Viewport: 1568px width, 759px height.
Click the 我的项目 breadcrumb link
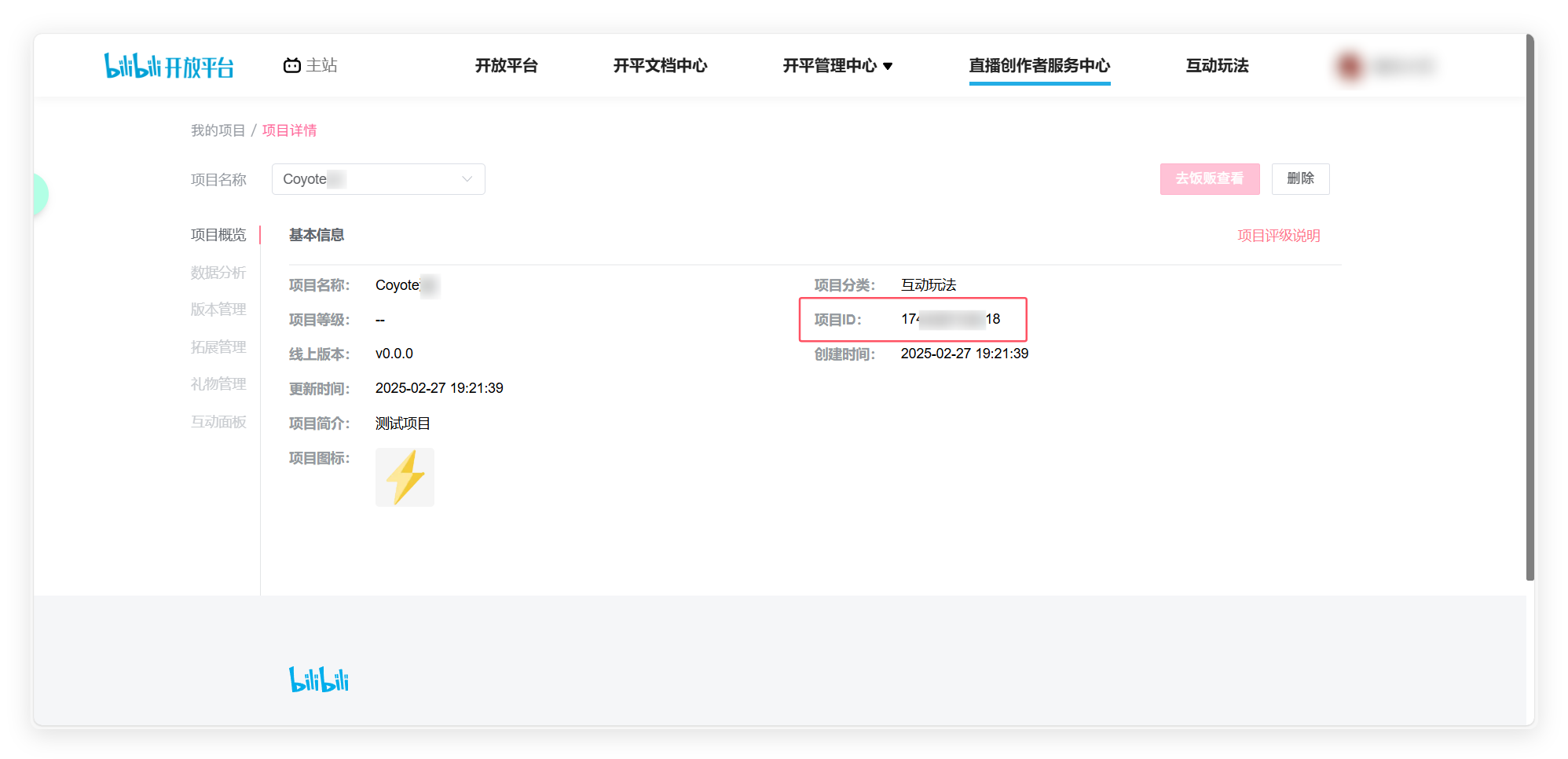(x=218, y=130)
